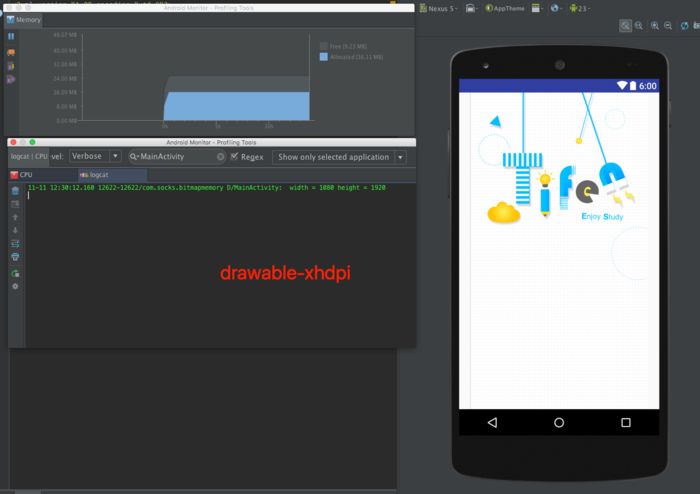Clear the MainActivity search text
The height and width of the screenshot is (494, 700).
click(221, 157)
